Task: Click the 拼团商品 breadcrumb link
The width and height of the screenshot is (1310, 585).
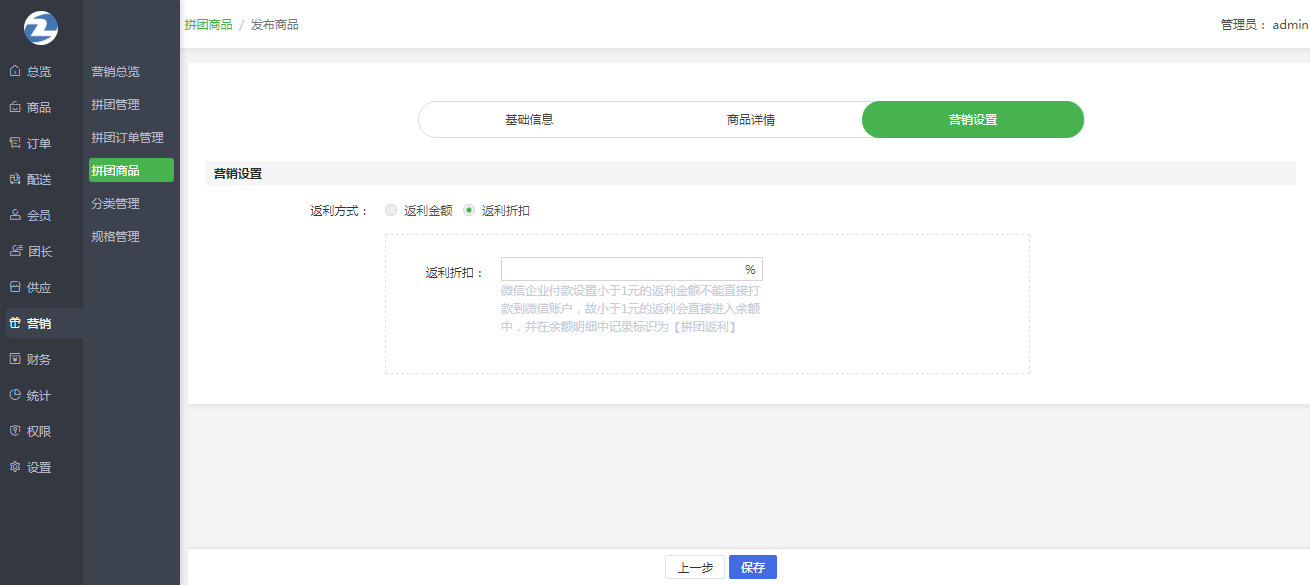Action: (x=208, y=24)
